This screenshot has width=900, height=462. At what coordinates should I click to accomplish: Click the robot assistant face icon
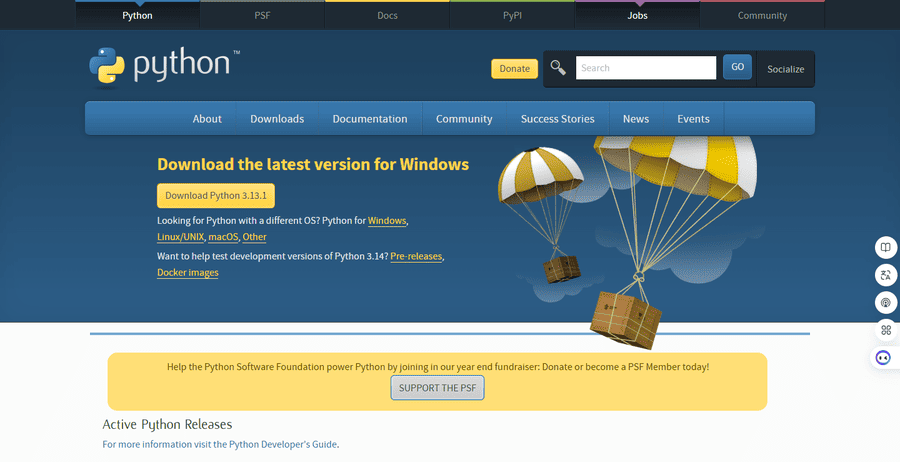(884, 357)
